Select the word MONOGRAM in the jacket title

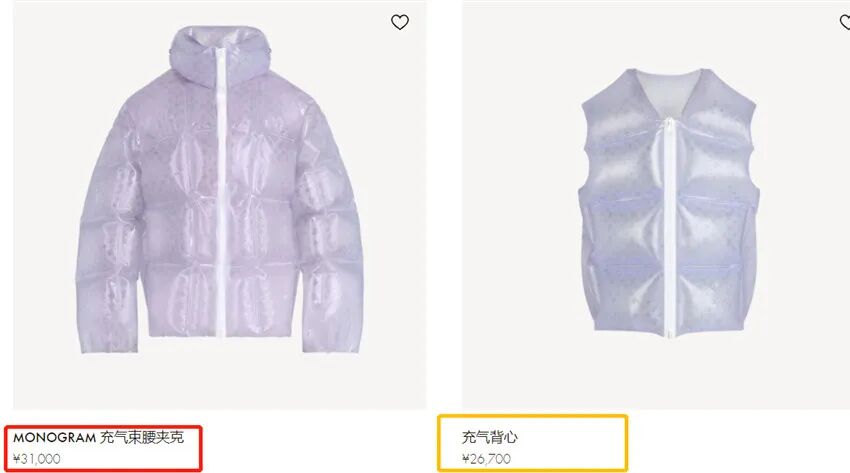(54, 437)
